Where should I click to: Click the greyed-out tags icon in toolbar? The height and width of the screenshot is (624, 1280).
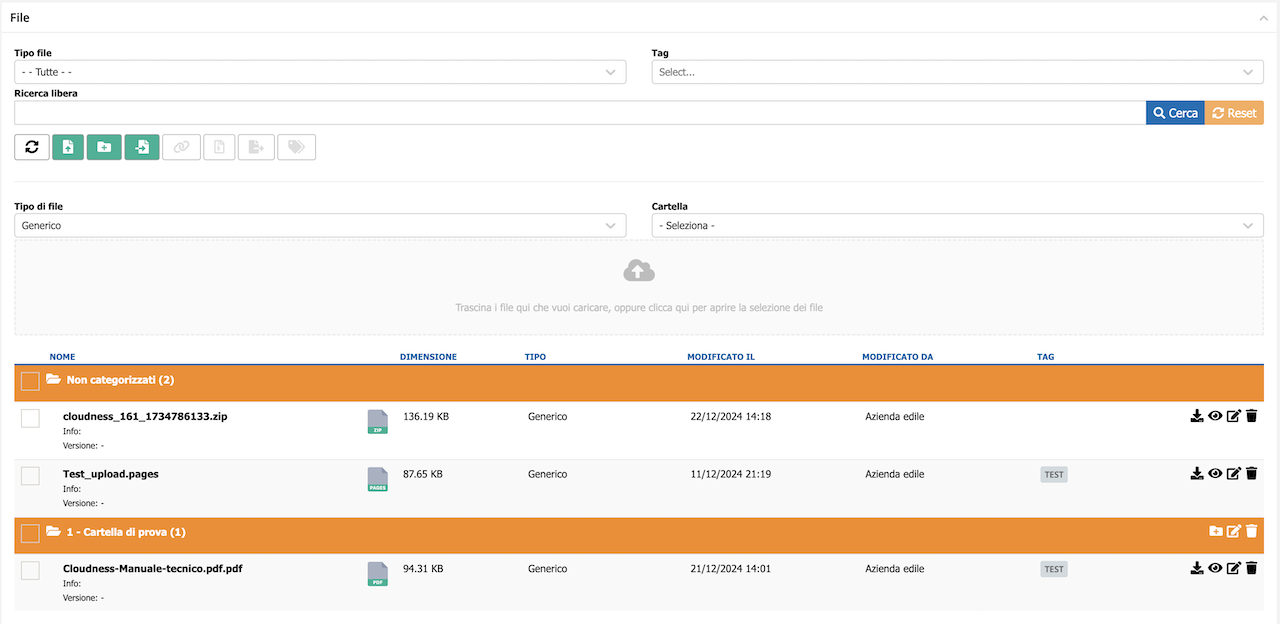pos(296,147)
